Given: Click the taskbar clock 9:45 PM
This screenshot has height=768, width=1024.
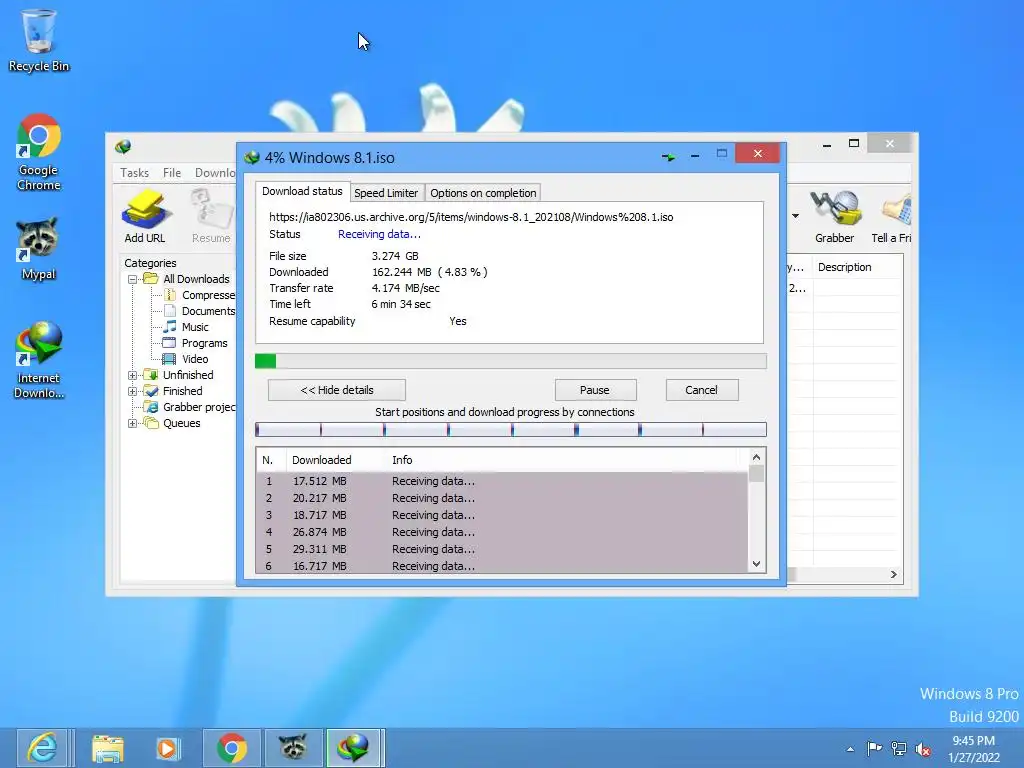Looking at the screenshot, I should 974,749.
